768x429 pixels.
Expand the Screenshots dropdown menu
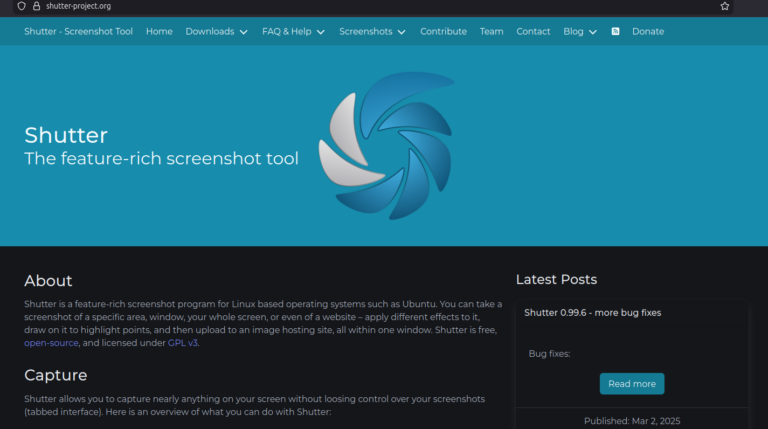click(x=372, y=31)
